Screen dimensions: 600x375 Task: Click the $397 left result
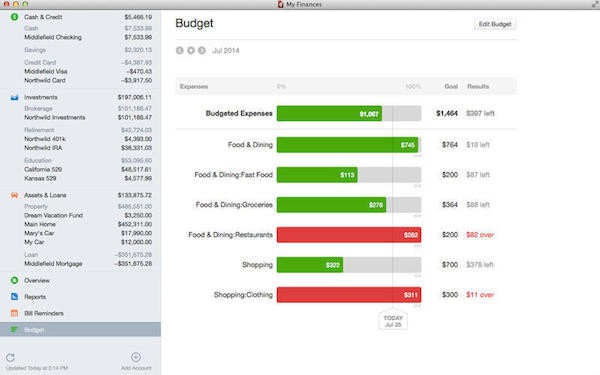[480, 113]
